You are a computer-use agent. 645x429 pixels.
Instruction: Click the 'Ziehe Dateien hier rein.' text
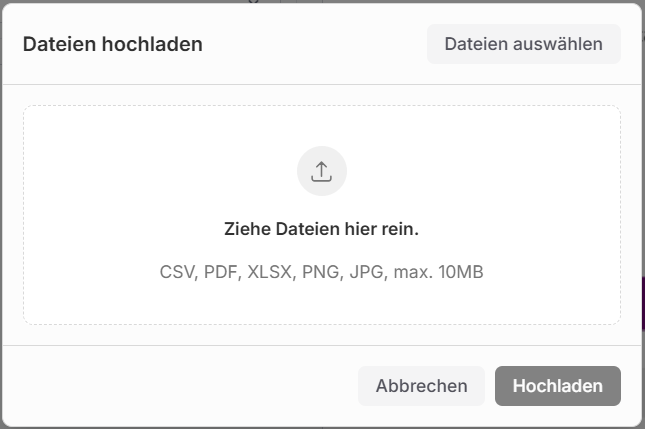[321, 229]
